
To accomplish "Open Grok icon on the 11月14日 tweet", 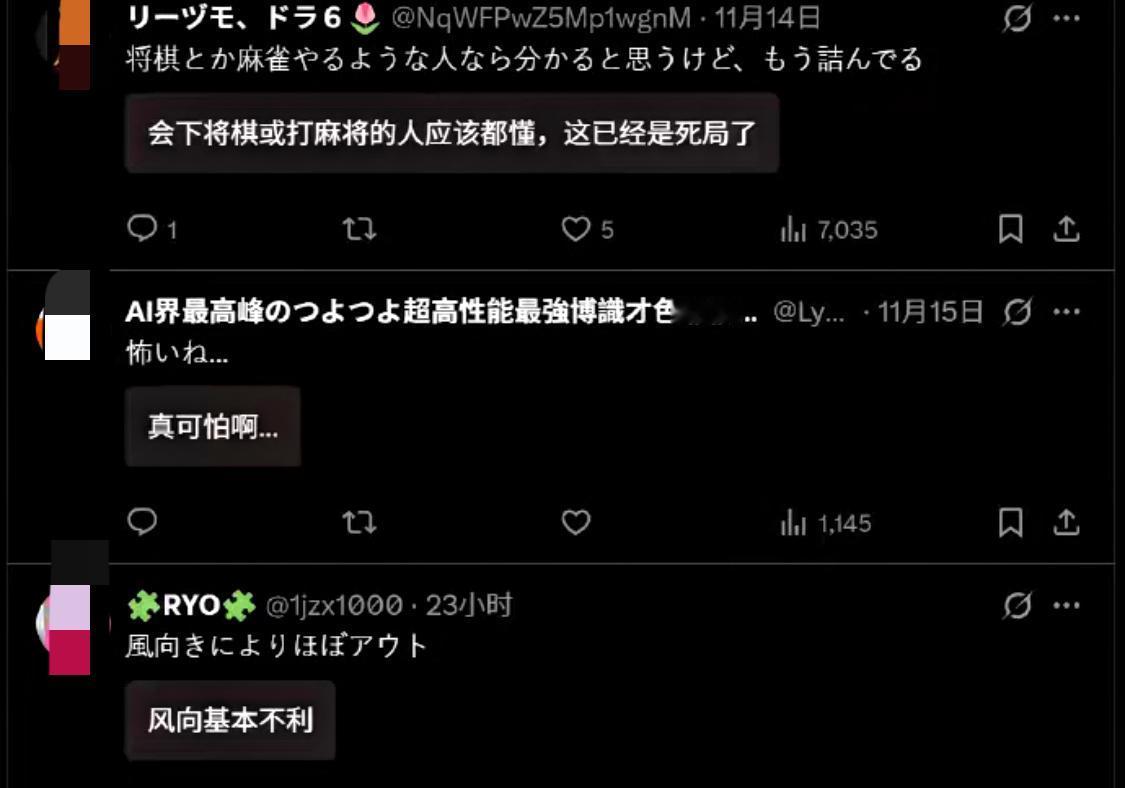I will click(1017, 18).
